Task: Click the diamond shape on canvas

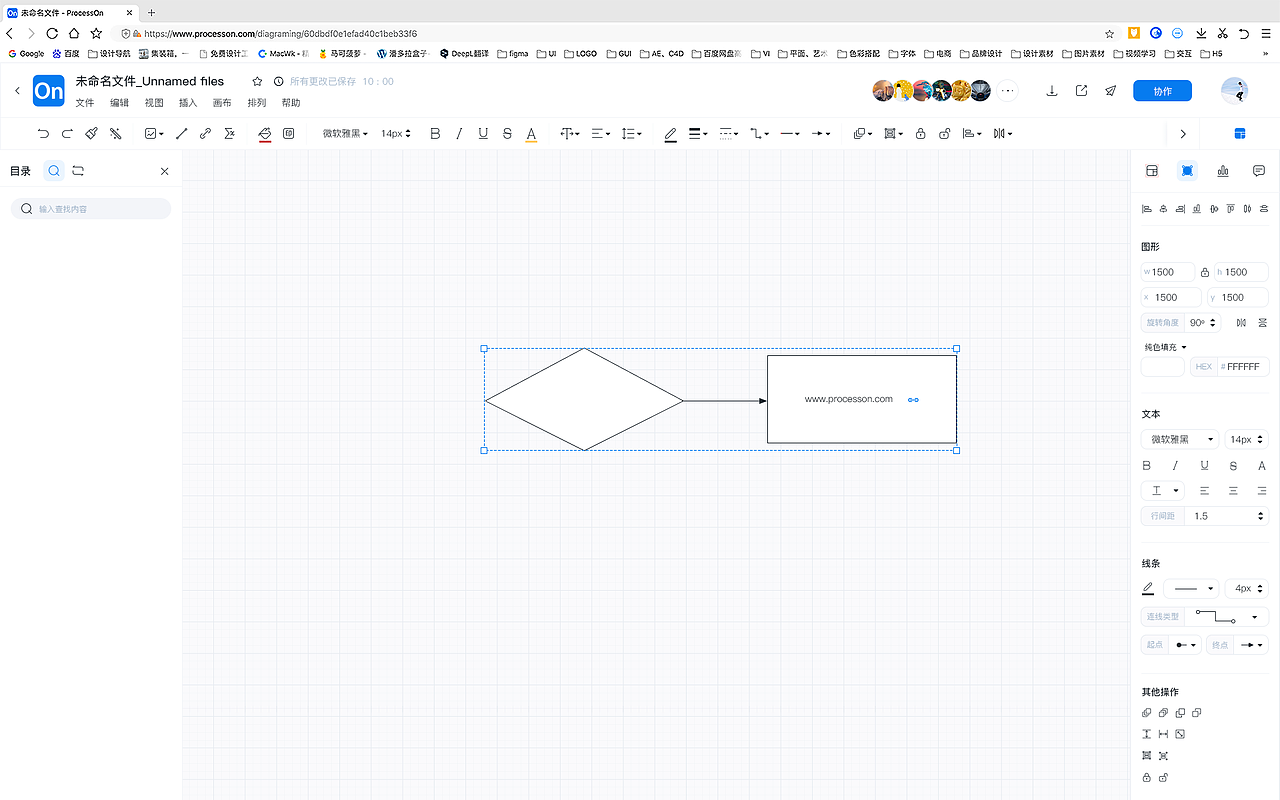Action: click(584, 400)
